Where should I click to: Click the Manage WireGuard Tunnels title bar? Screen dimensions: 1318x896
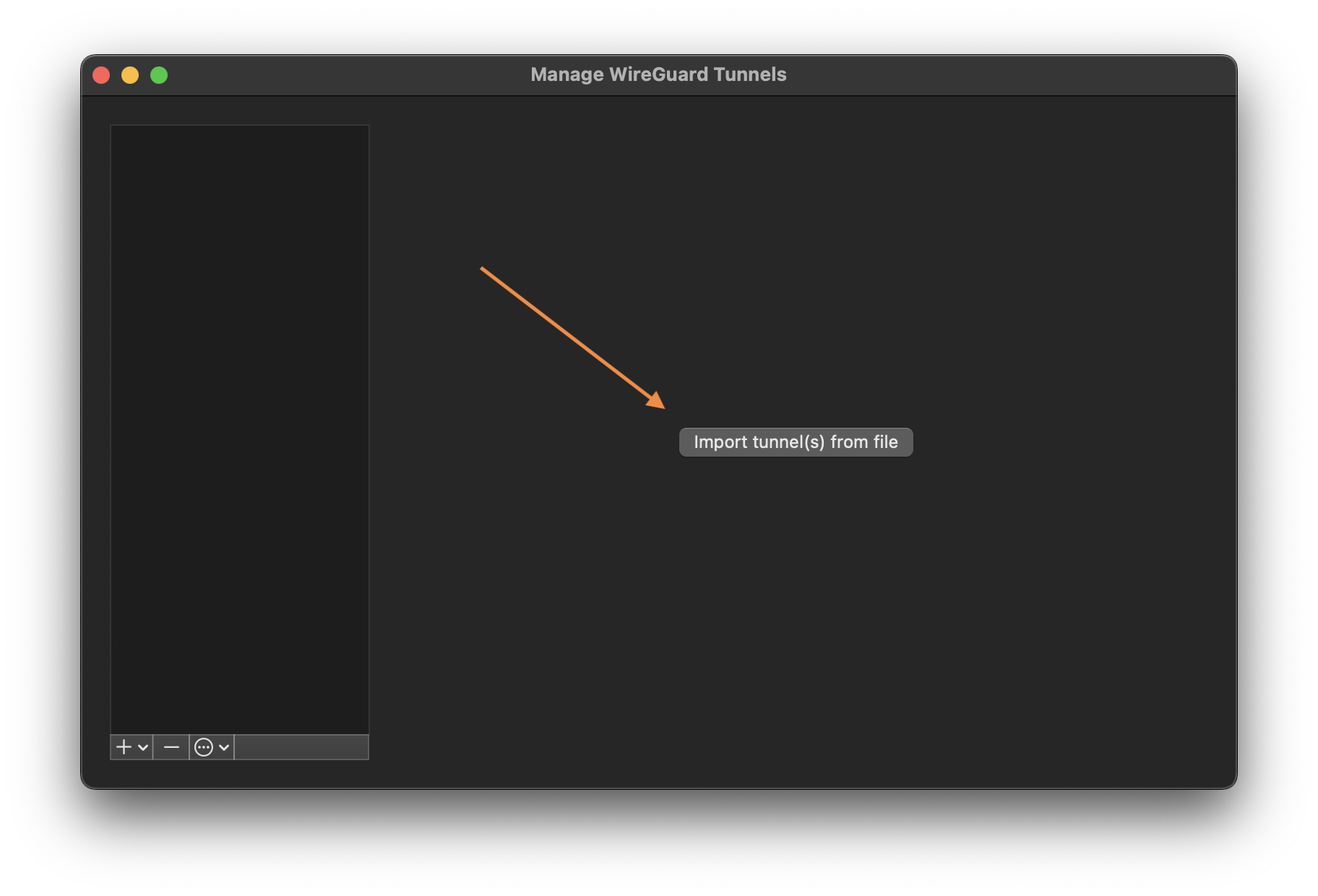point(658,74)
